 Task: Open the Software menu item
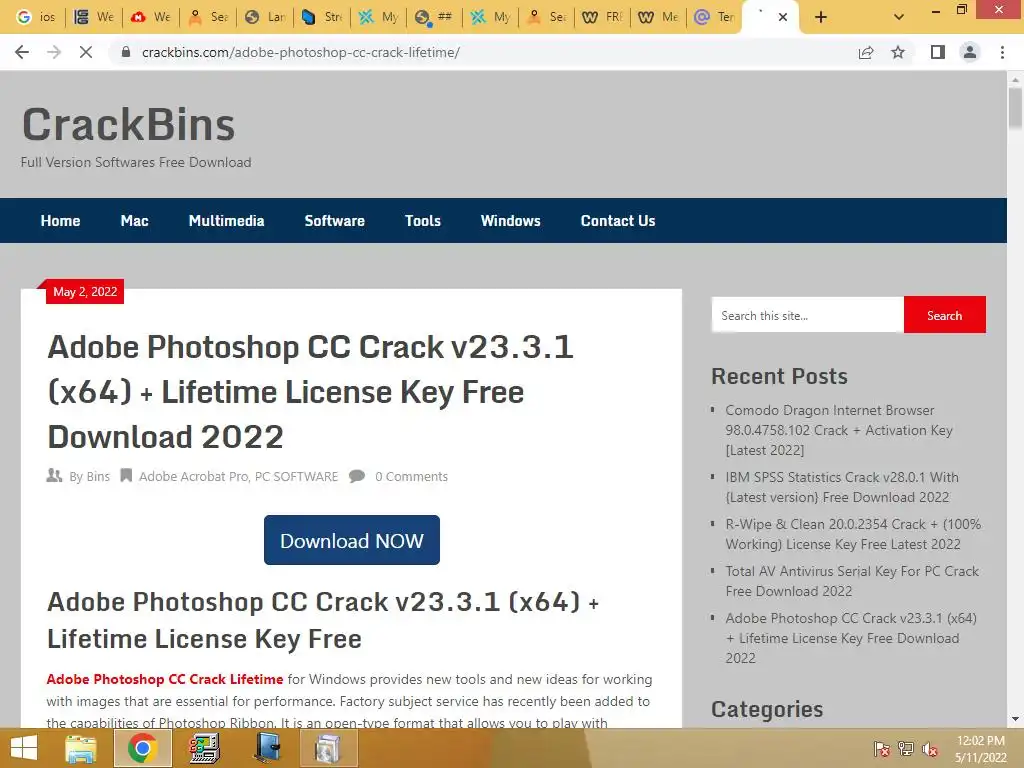[334, 221]
